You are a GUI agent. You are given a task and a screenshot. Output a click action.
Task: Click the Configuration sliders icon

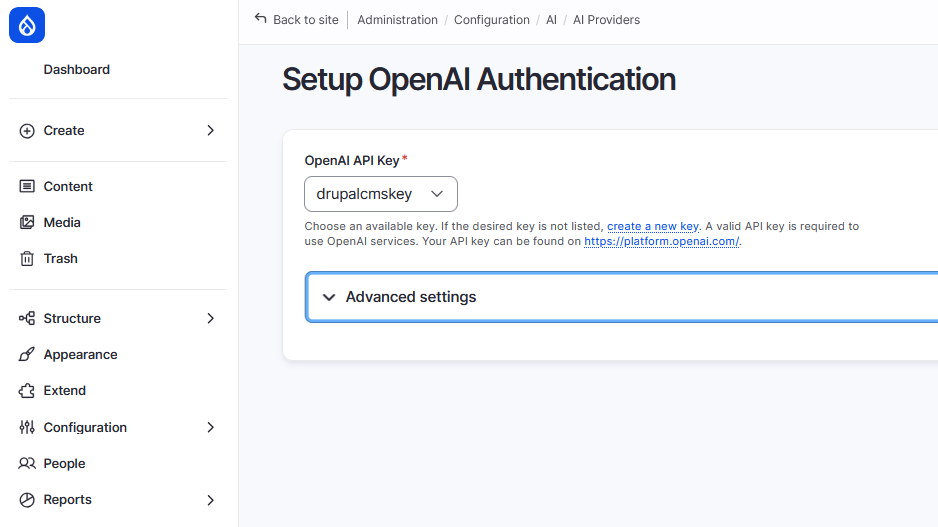27,427
